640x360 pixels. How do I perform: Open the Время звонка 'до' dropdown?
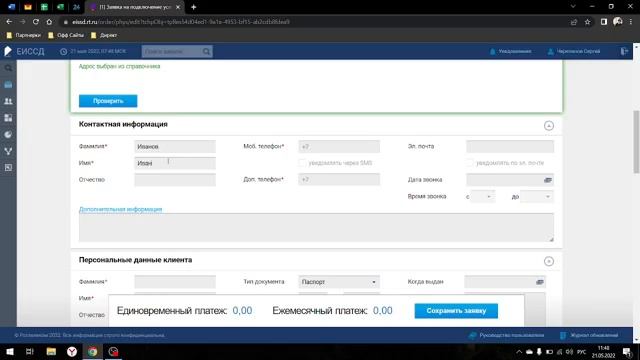tap(537, 197)
